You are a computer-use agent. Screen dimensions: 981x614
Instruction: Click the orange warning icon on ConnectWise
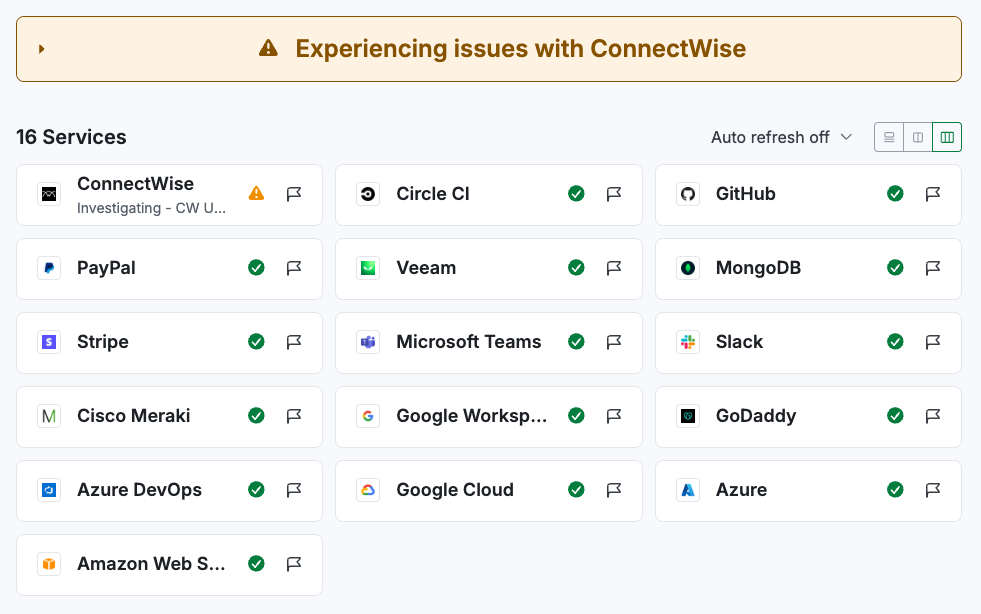(257, 194)
